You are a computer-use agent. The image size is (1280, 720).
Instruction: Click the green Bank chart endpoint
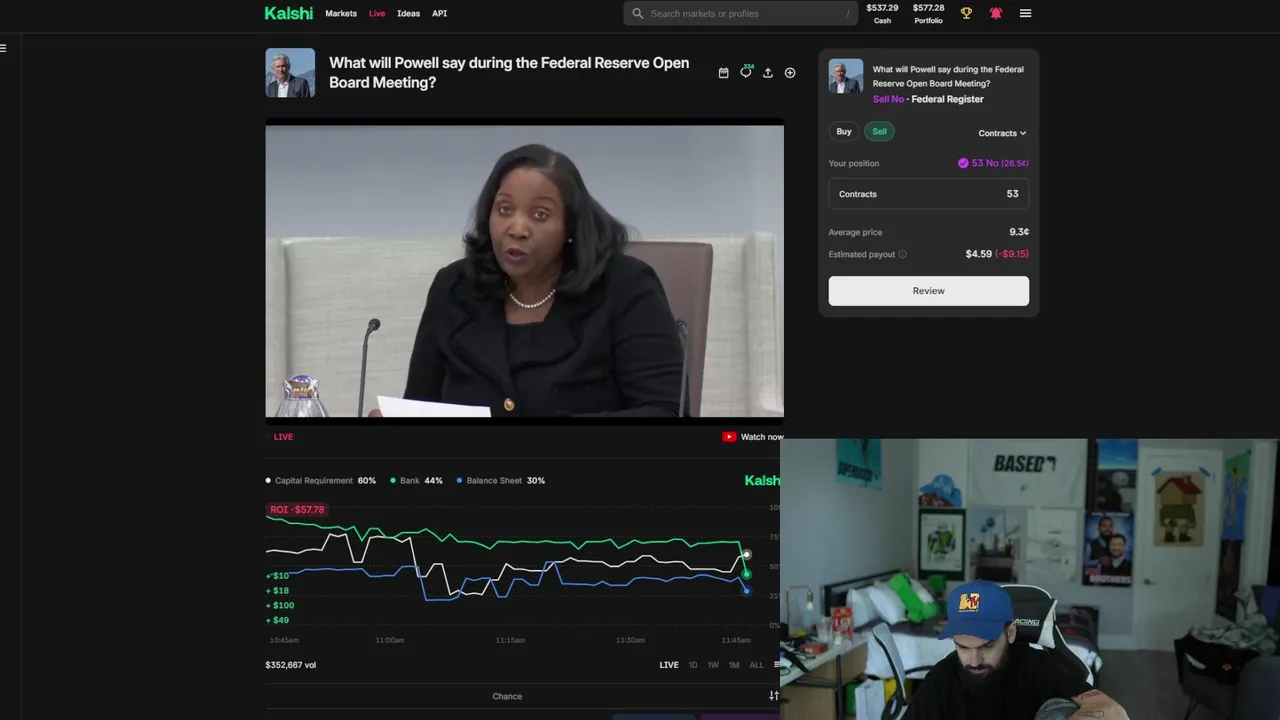[746, 573]
